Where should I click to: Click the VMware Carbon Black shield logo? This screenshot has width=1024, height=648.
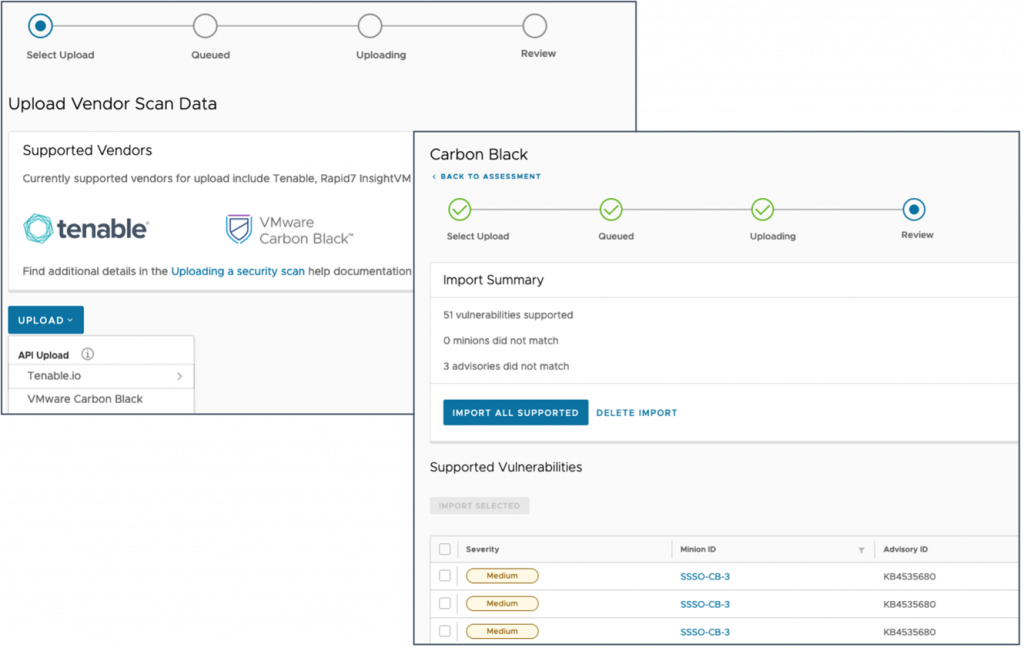pos(238,229)
